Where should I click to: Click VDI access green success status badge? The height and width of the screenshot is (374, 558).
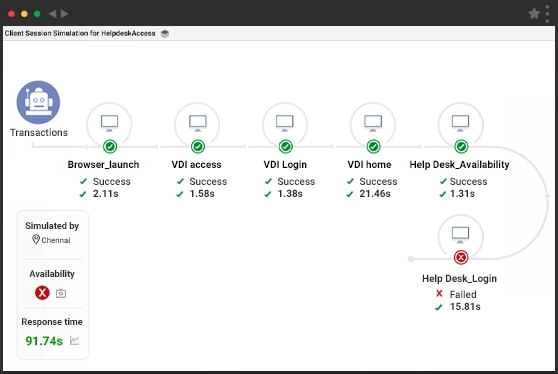198,146
